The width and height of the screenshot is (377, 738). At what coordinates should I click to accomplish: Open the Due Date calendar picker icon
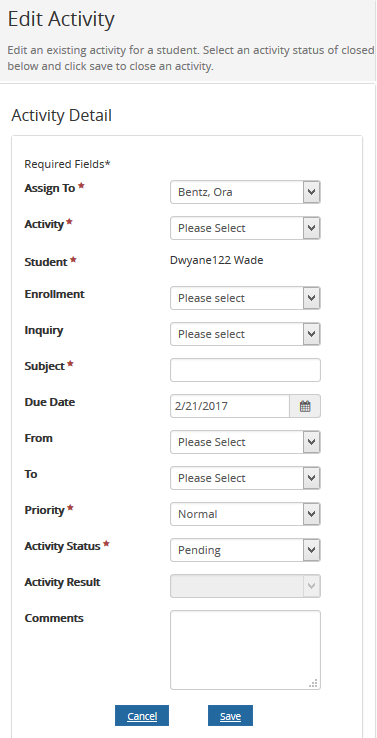[305, 406]
